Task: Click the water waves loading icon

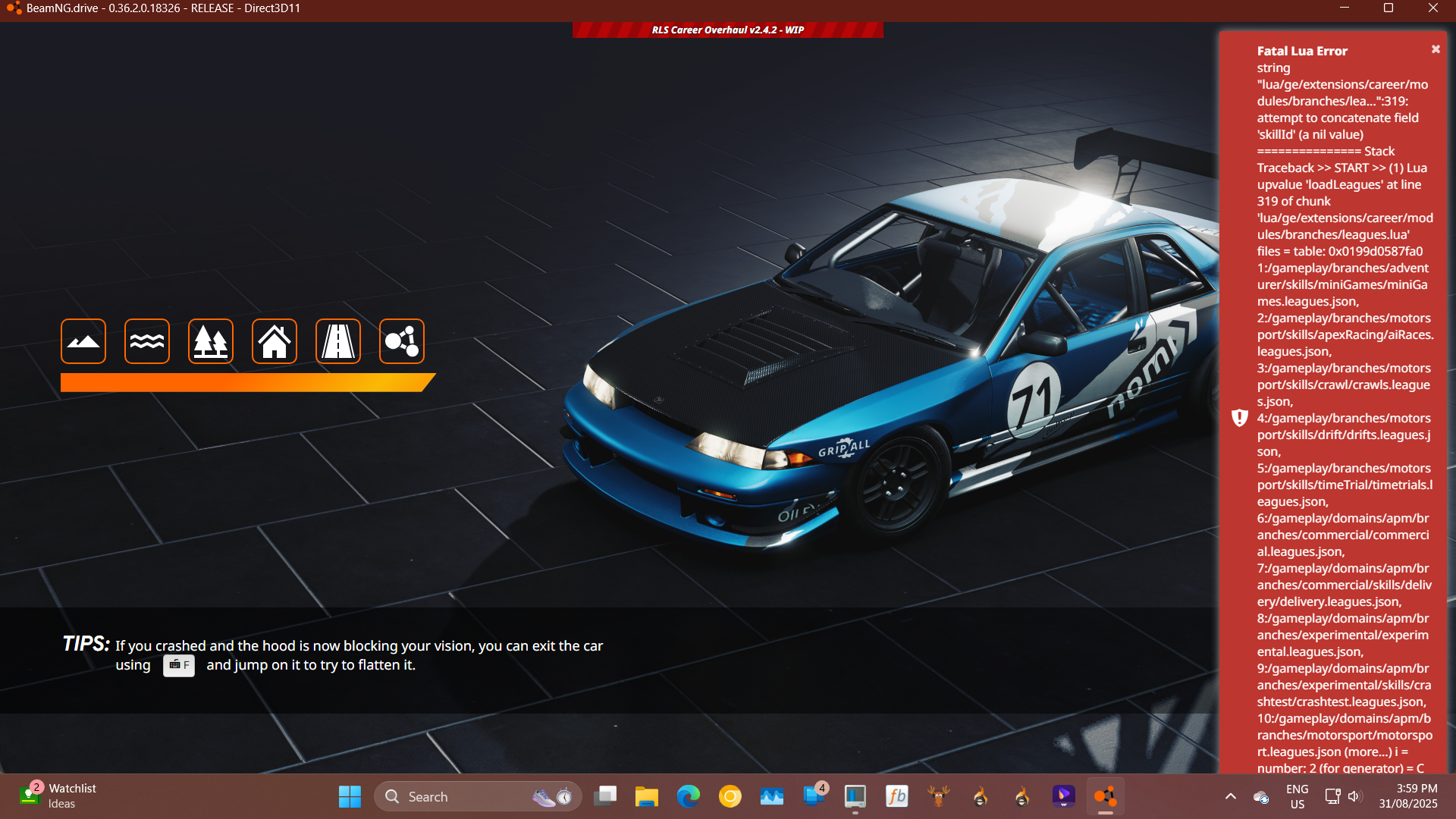Action: click(147, 341)
